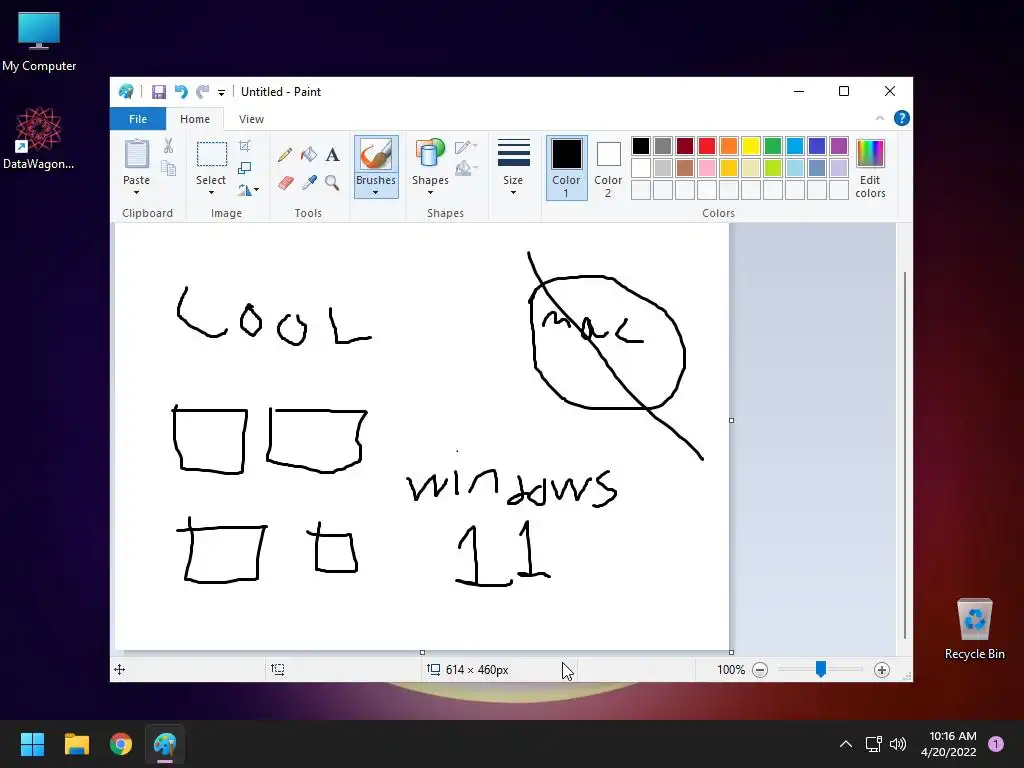Screen dimensions: 1024x768
Task: Pick the purple color swatch
Action: click(839, 146)
